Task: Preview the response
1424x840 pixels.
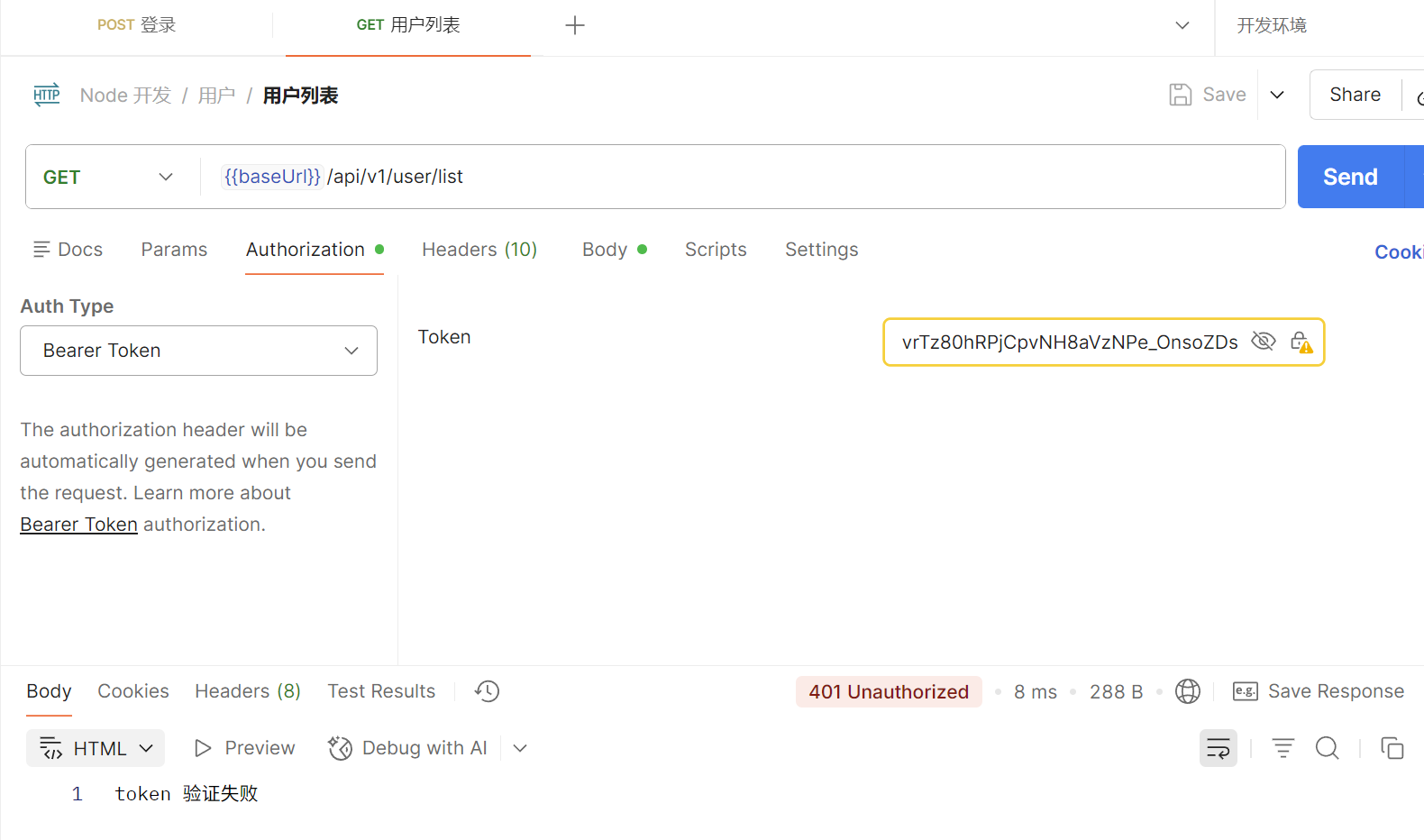Action: 244,748
